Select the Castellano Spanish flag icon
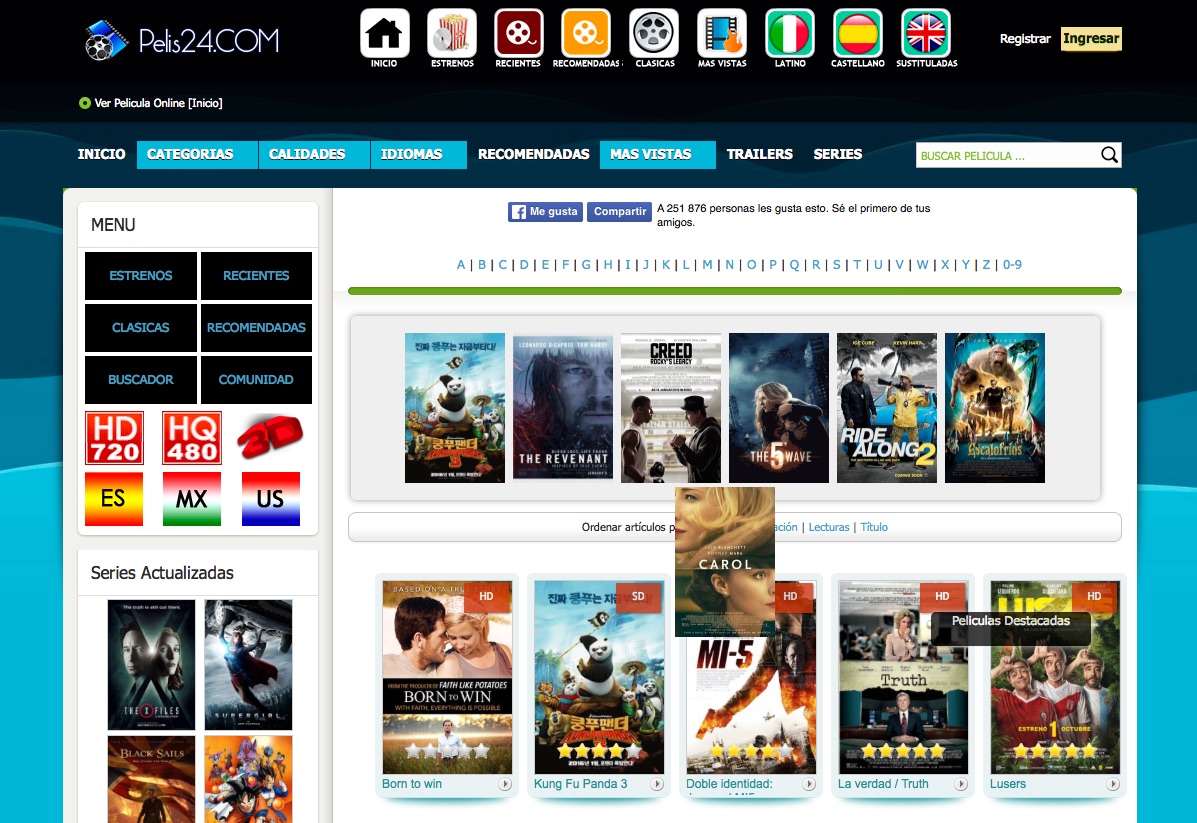Viewport: 1197px width, 823px height. 858,34
